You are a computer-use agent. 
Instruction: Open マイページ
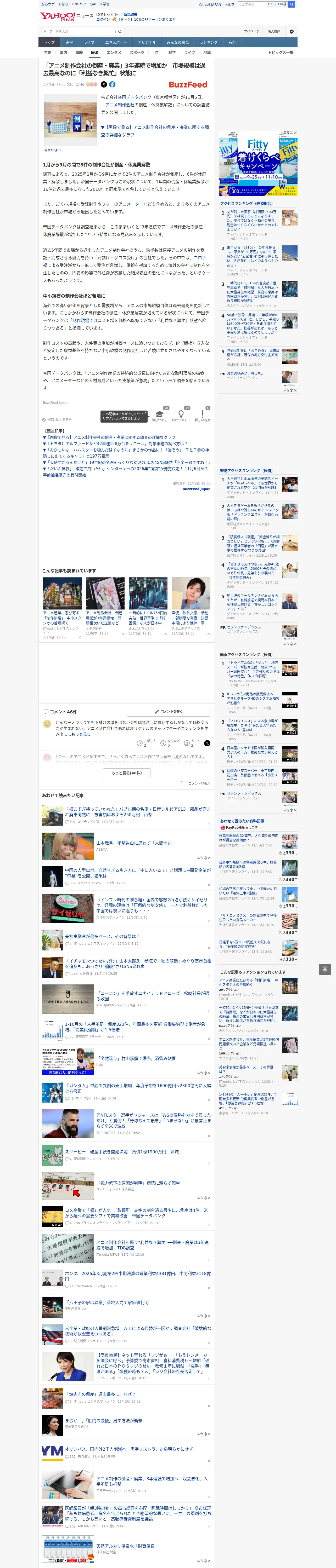pos(251,32)
